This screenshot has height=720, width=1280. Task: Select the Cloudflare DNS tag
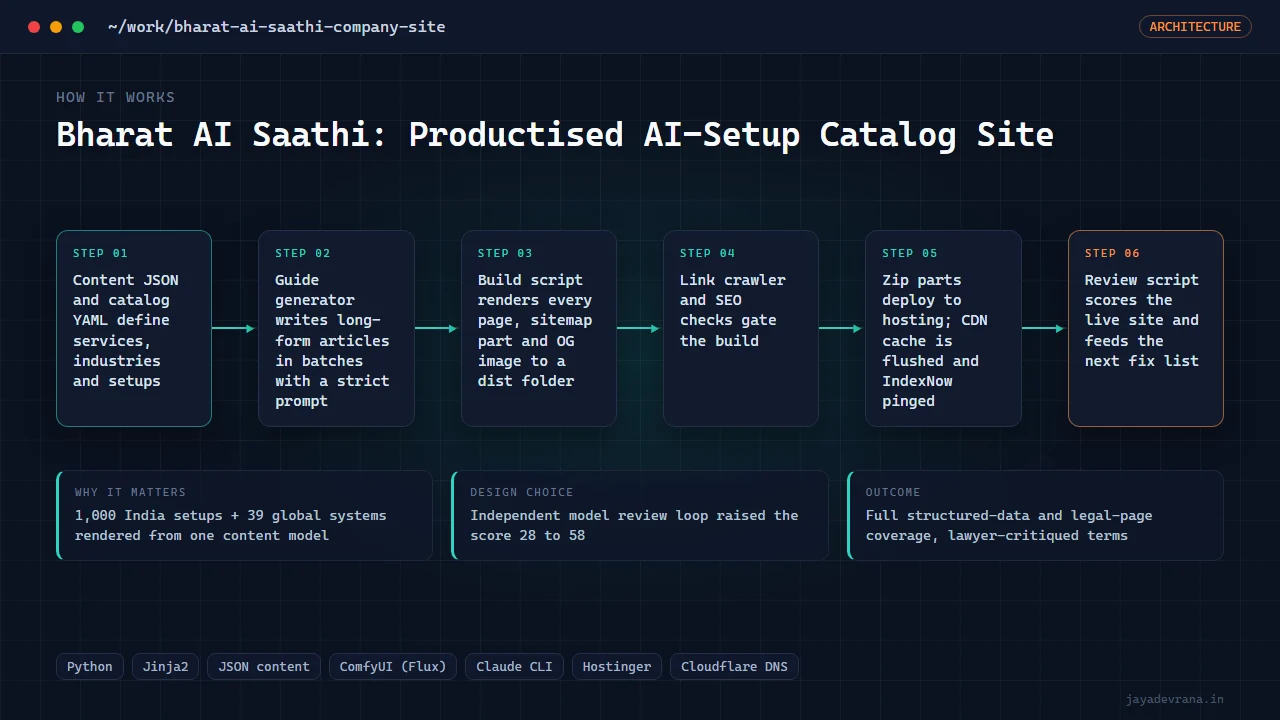[x=734, y=666]
